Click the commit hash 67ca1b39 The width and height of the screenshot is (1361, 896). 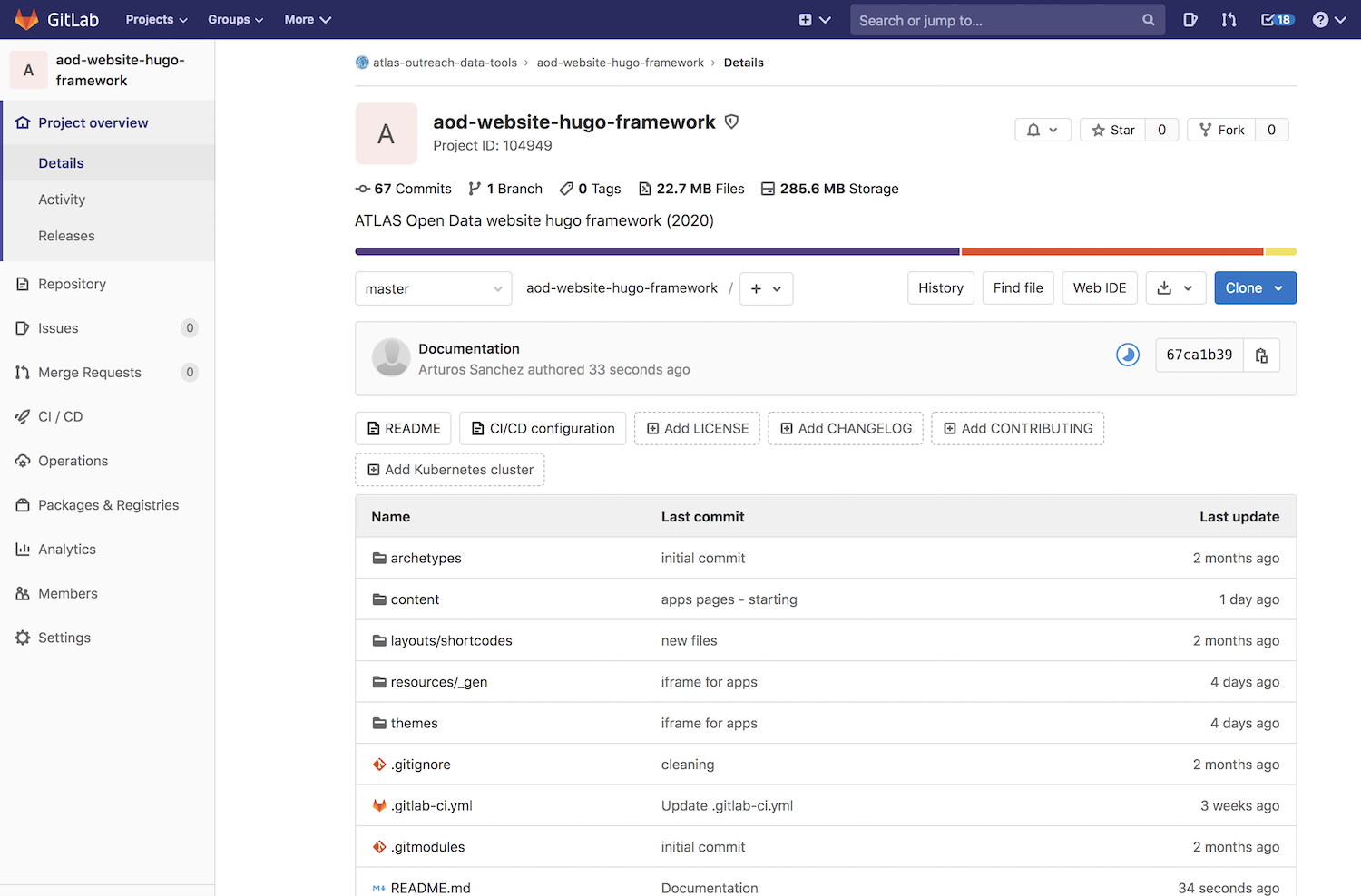pos(1199,355)
